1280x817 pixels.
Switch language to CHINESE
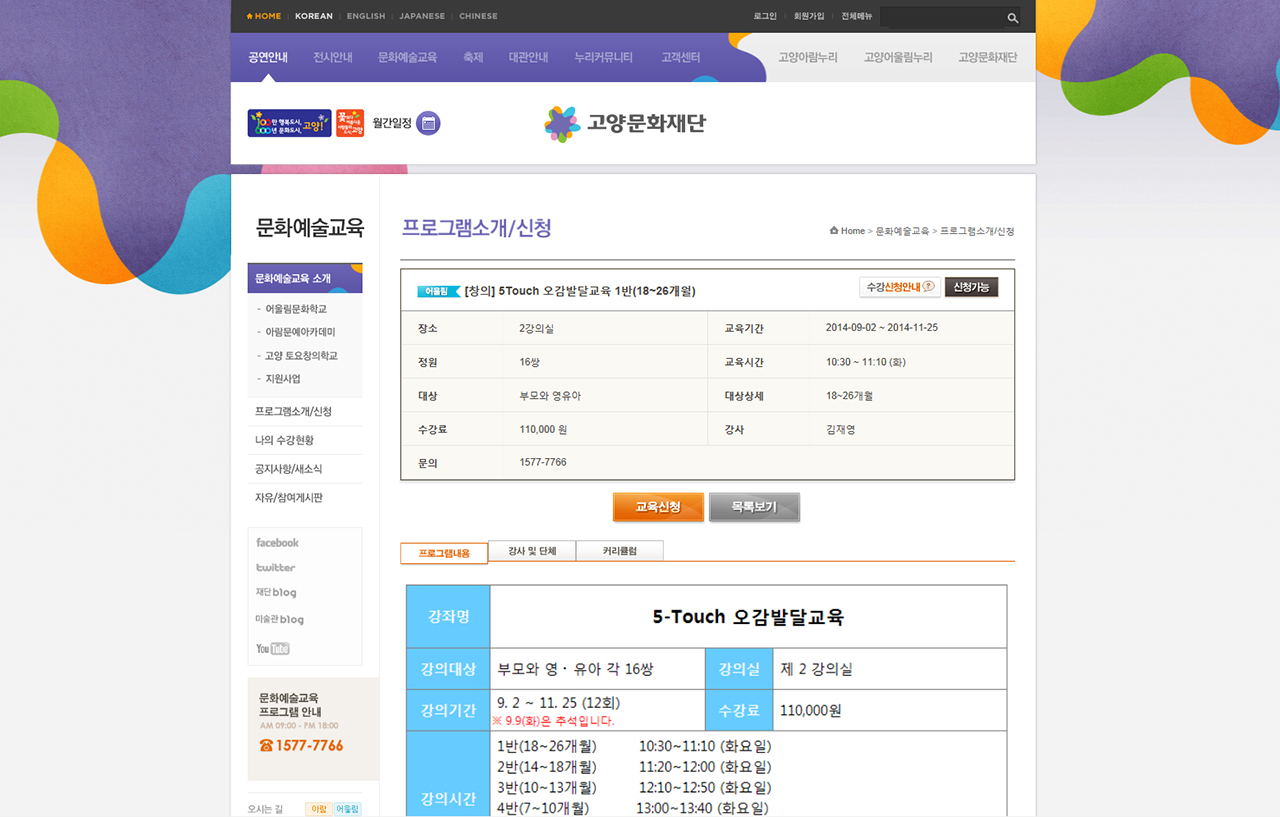tap(478, 16)
